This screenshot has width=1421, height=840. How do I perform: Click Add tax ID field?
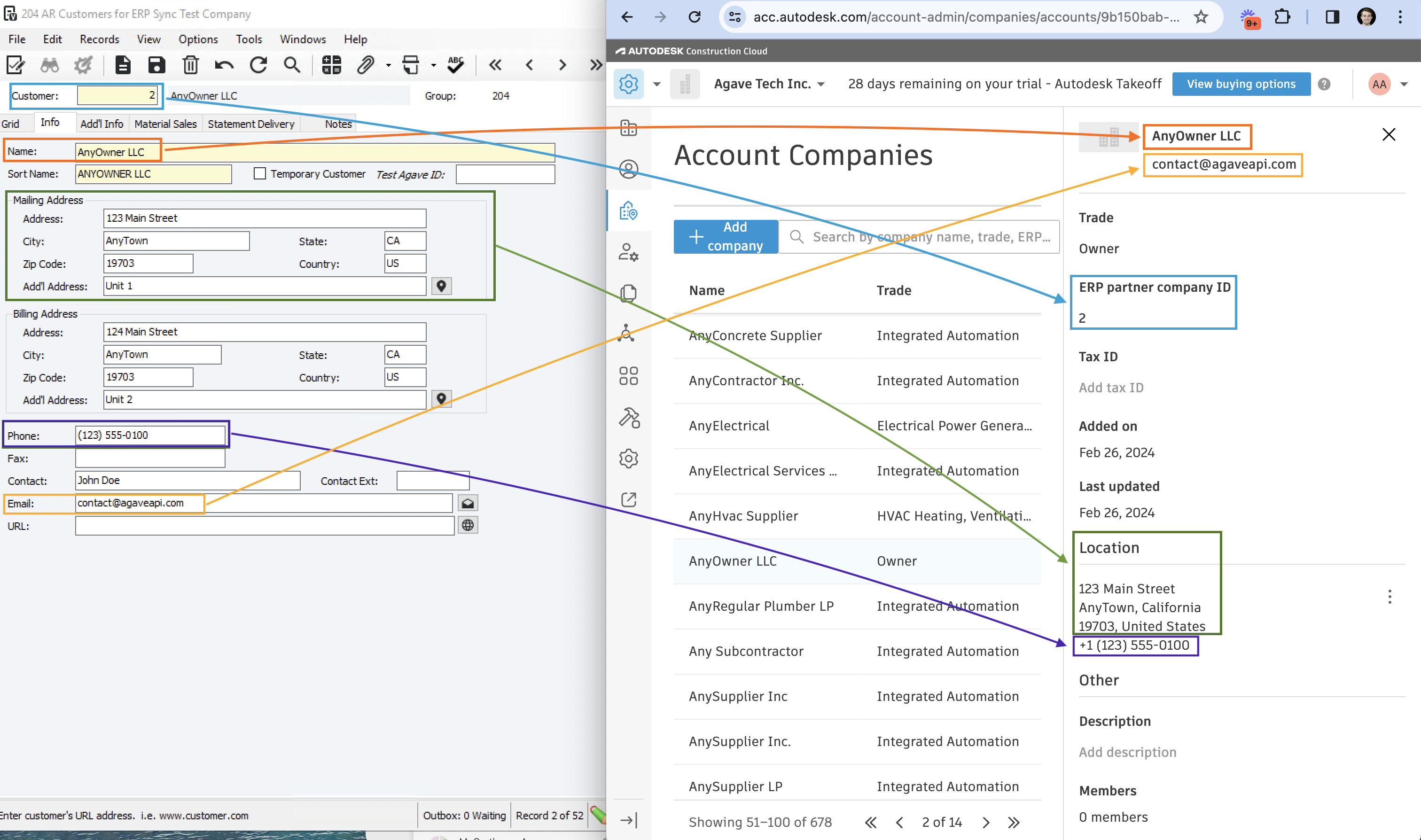(x=1111, y=388)
